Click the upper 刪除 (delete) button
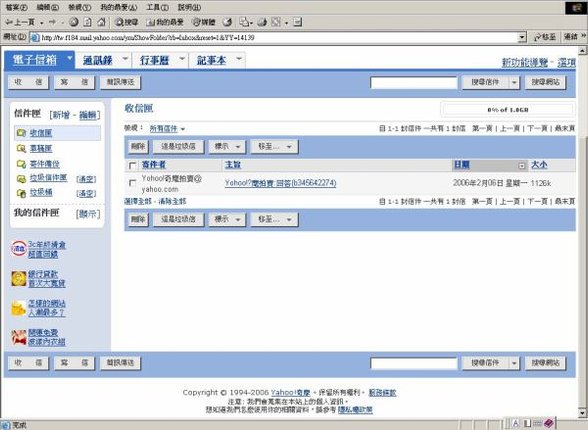This screenshot has width=588, height=430. pyautogui.click(x=138, y=147)
